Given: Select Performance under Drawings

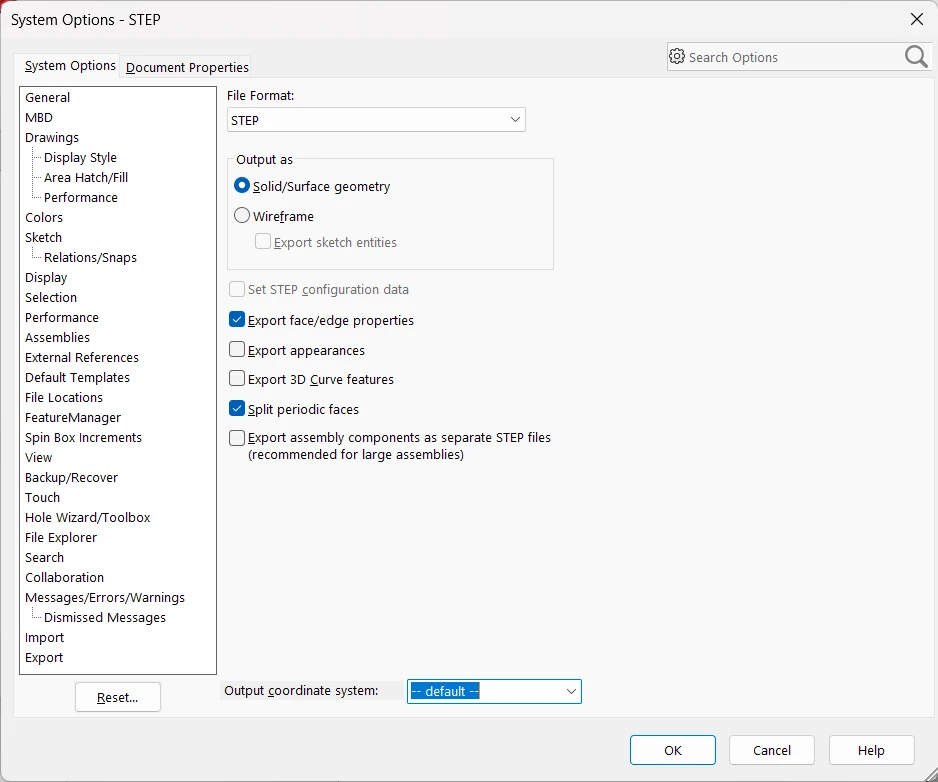Looking at the screenshot, I should 81,197.
